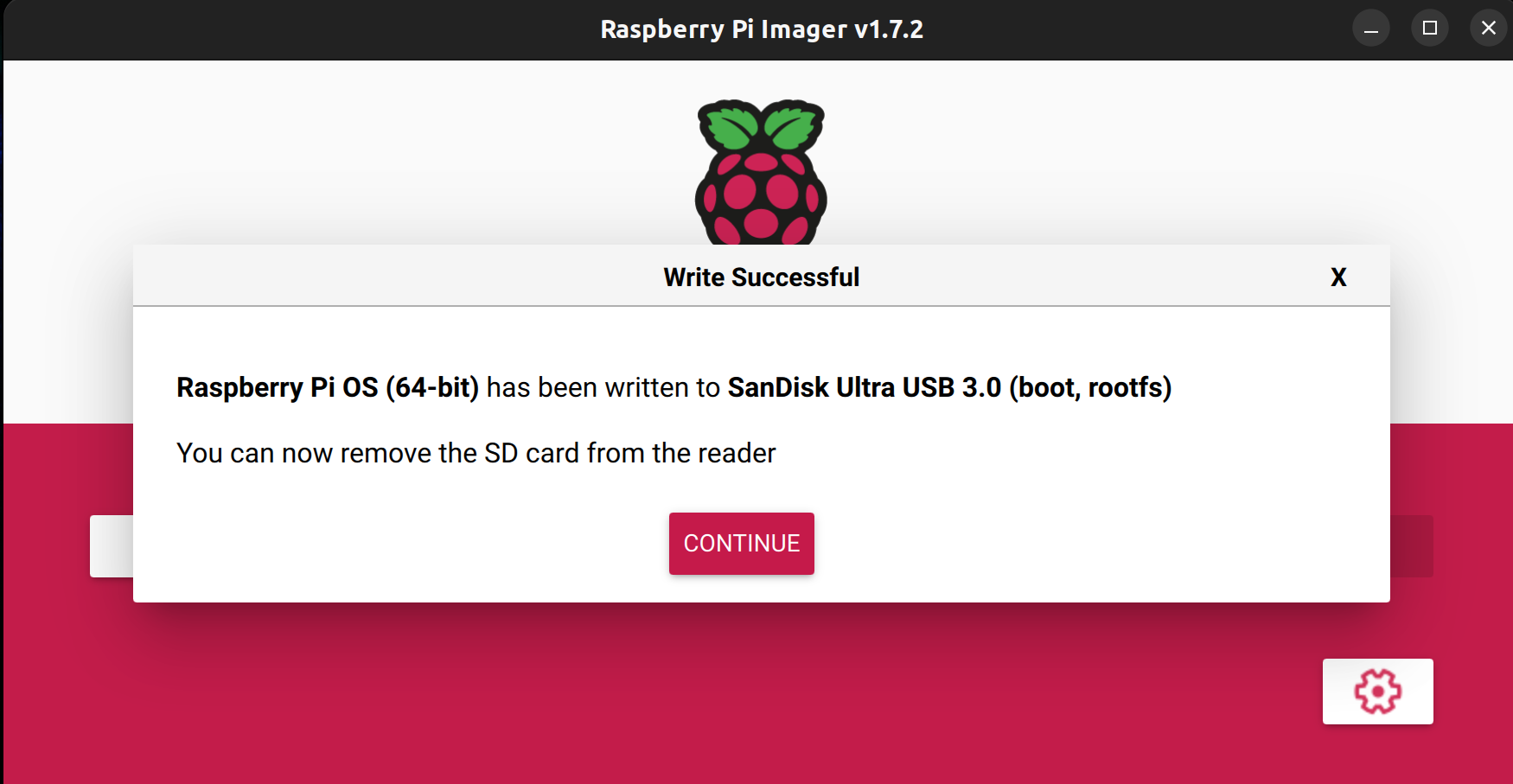
Task: Click the empty dialog header left of the title
Action: point(389,277)
